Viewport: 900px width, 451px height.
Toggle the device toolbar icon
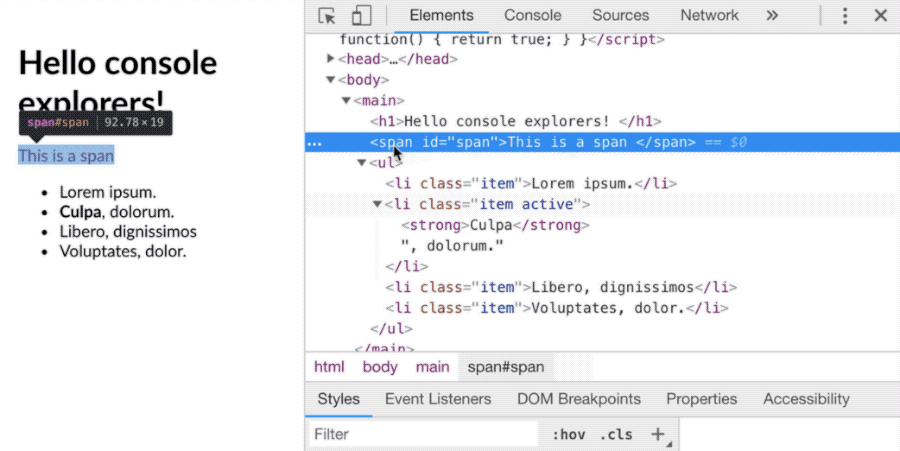361,15
